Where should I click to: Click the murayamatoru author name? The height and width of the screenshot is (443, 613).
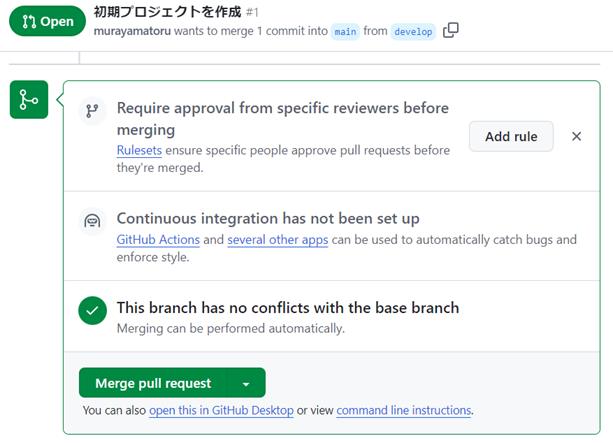(132, 31)
